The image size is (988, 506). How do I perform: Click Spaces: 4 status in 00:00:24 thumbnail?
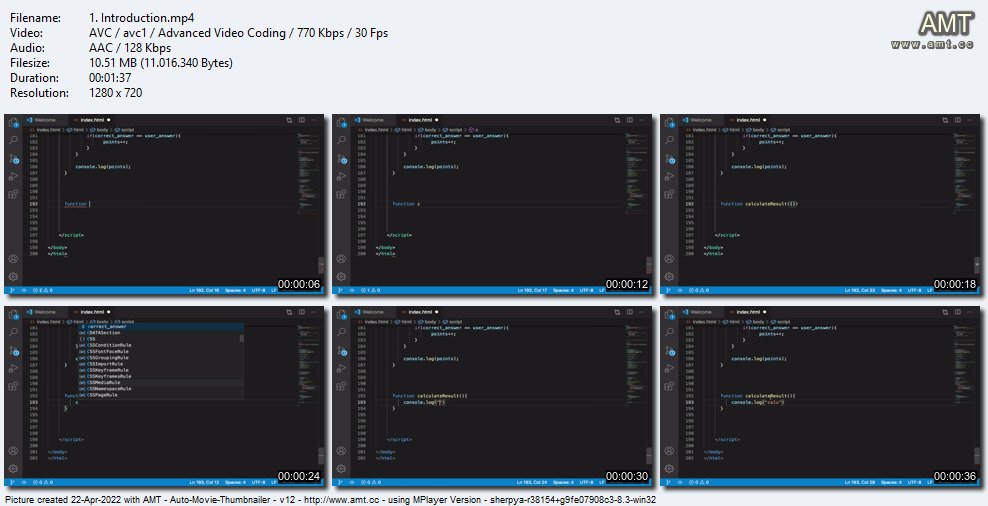236,483
